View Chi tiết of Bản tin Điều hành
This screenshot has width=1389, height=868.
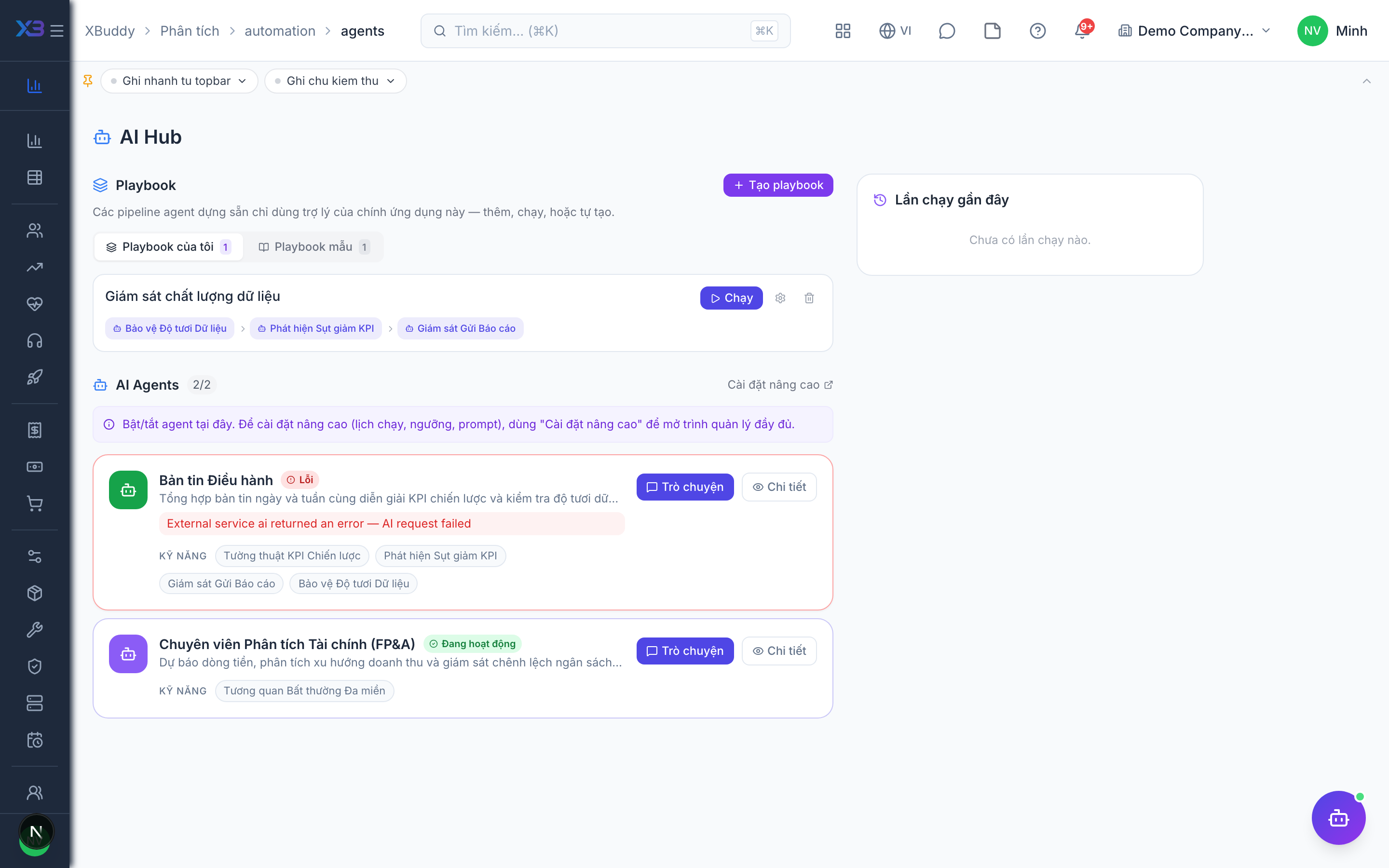[x=779, y=487]
